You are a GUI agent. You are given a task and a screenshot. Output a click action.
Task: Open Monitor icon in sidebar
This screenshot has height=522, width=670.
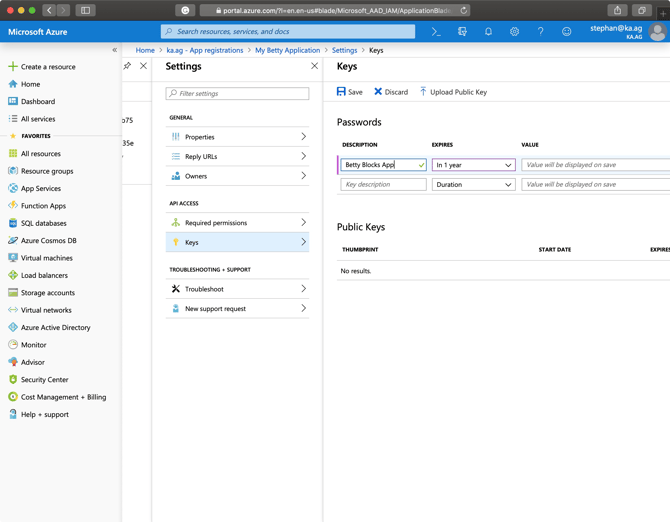(13, 345)
